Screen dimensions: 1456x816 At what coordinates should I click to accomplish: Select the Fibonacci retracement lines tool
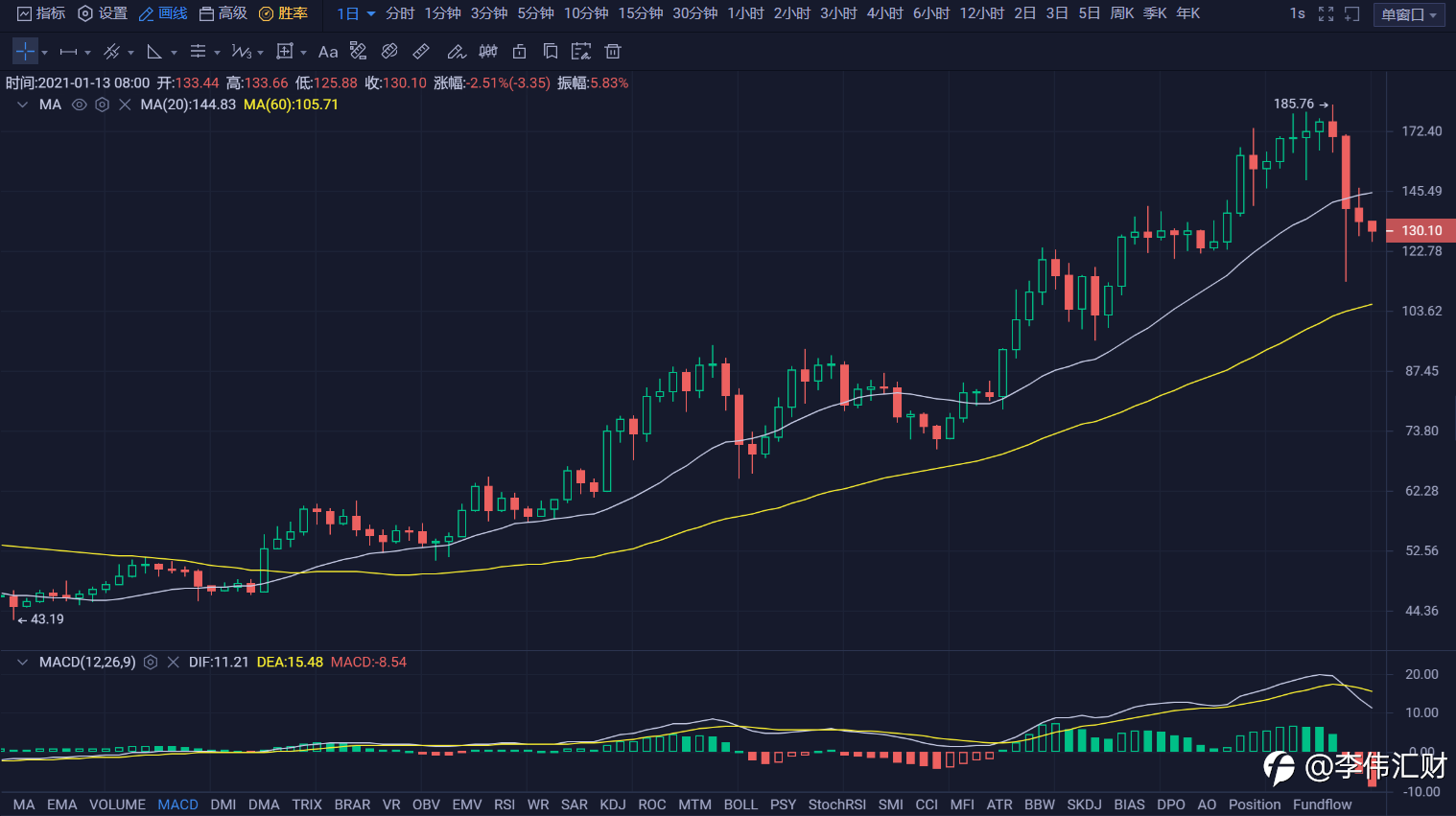pyautogui.click(x=198, y=52)
